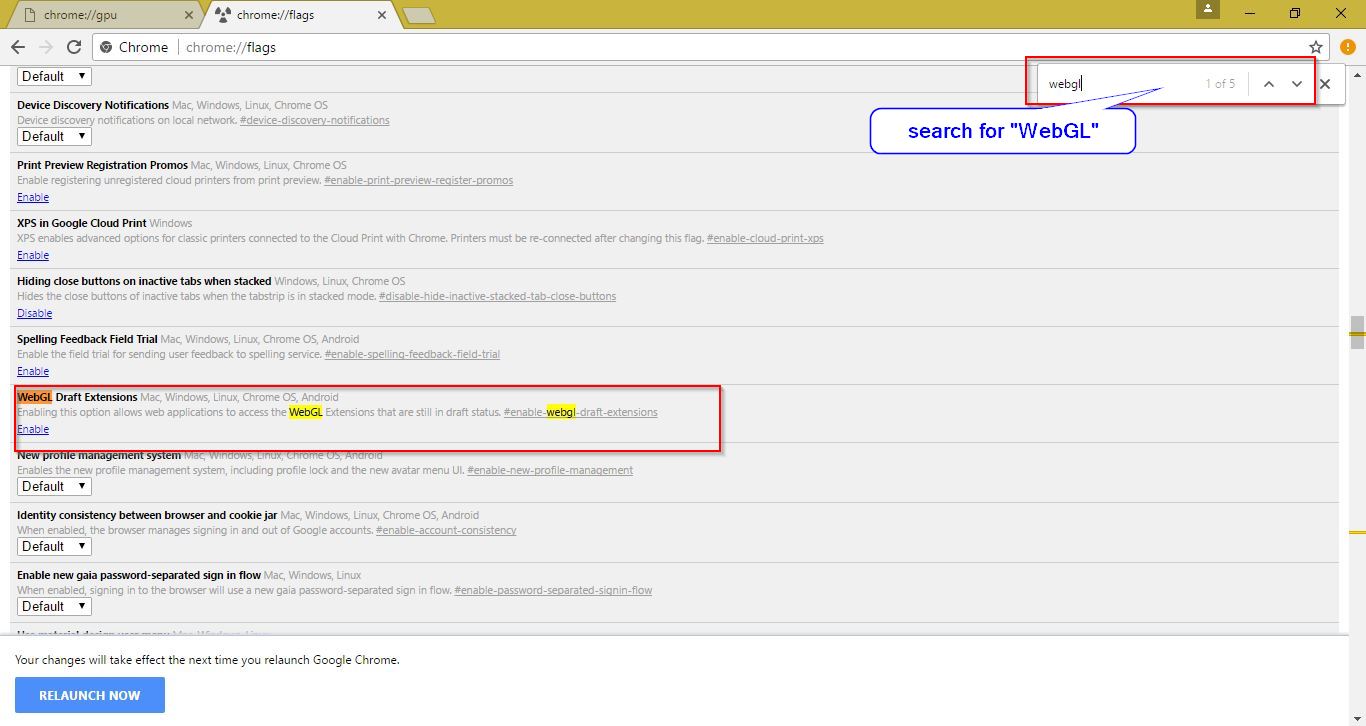Screen dimensions: 1366x726
Task: Click the Chrome site info icon in address bar
Action: 105,47
